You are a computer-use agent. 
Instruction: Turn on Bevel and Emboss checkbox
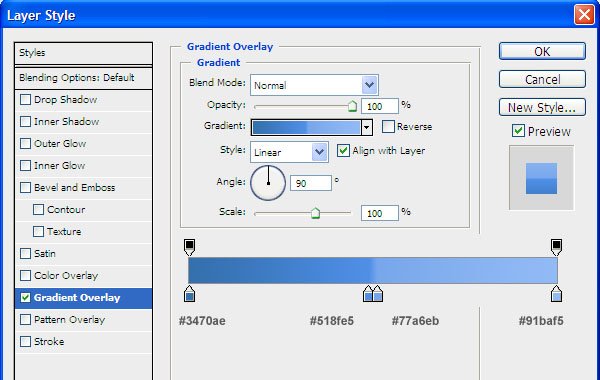point(25,188)
